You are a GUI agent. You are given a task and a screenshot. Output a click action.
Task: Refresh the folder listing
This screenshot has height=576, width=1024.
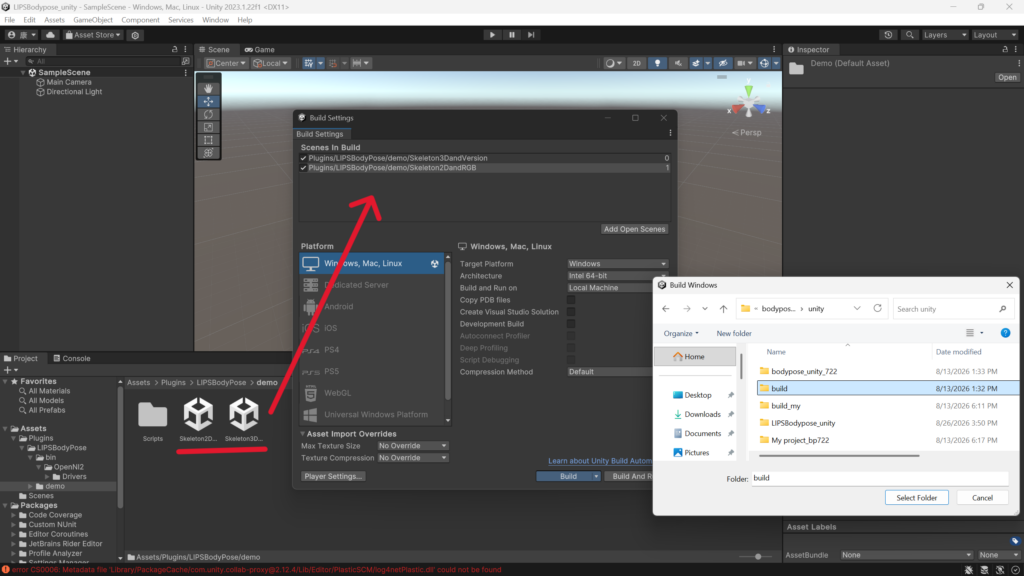coord(877,308)
